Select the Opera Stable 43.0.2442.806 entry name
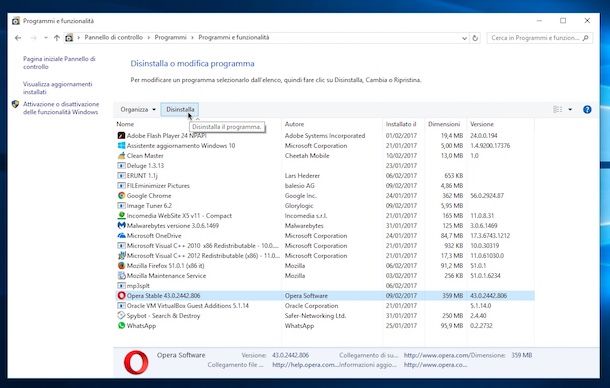This screenshot has width=610, height=388. (x=163, y=295)
